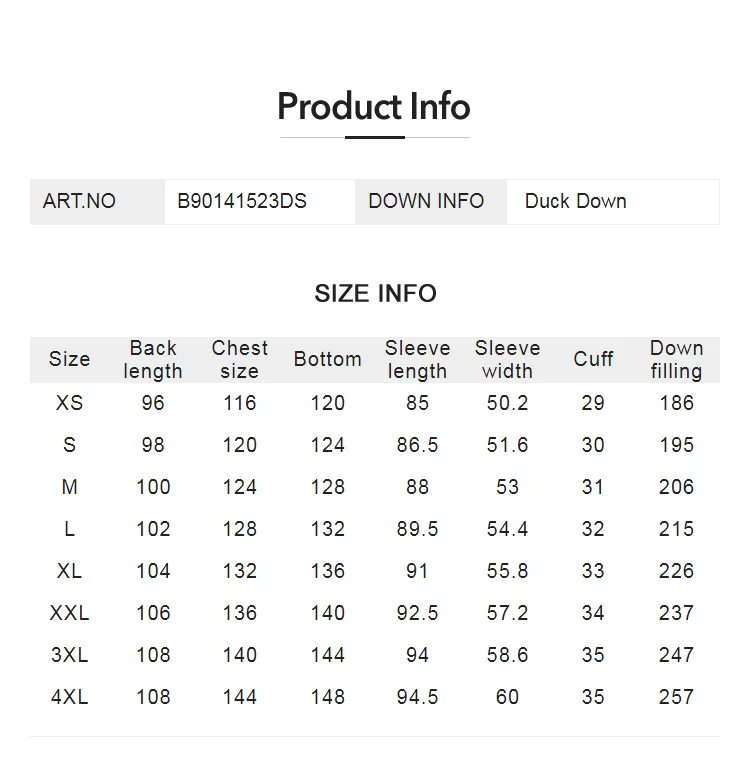Click the Back length column header
This screenshot has height=757, width=750.
[x=153, y=360]
